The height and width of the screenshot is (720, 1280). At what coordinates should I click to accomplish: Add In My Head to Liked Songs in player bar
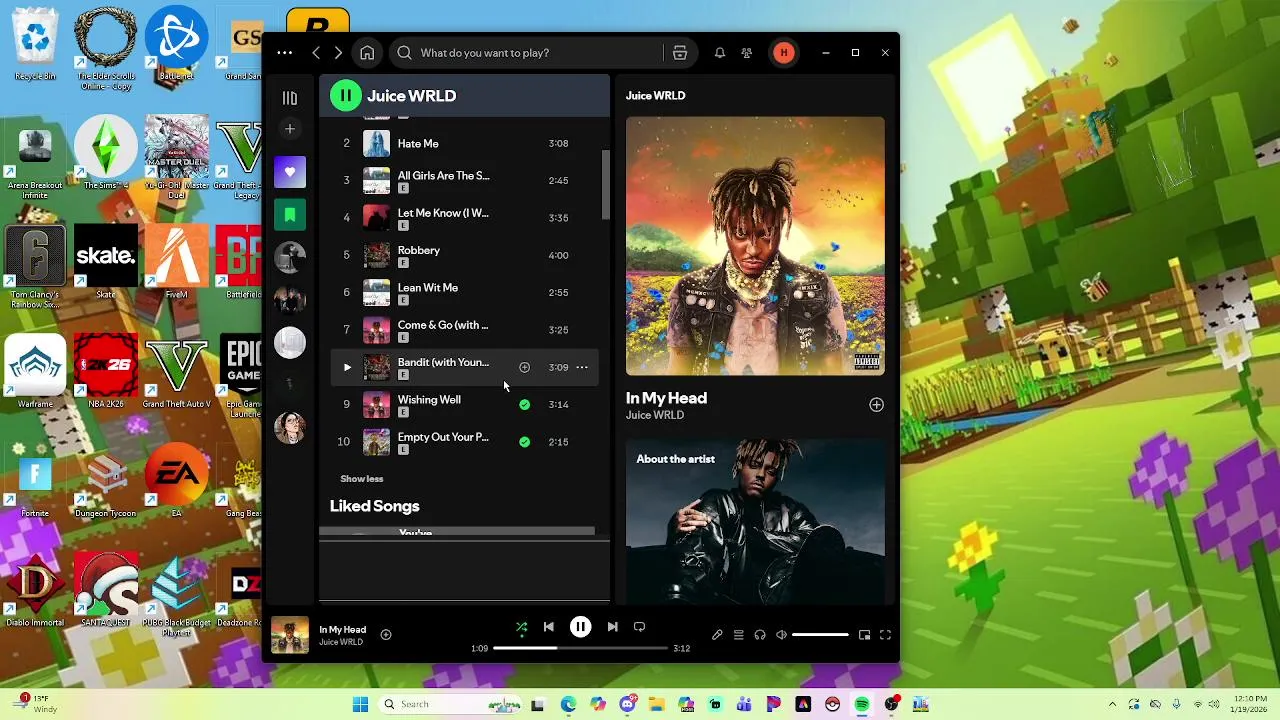pyautogui.click(x=386, y=635)
